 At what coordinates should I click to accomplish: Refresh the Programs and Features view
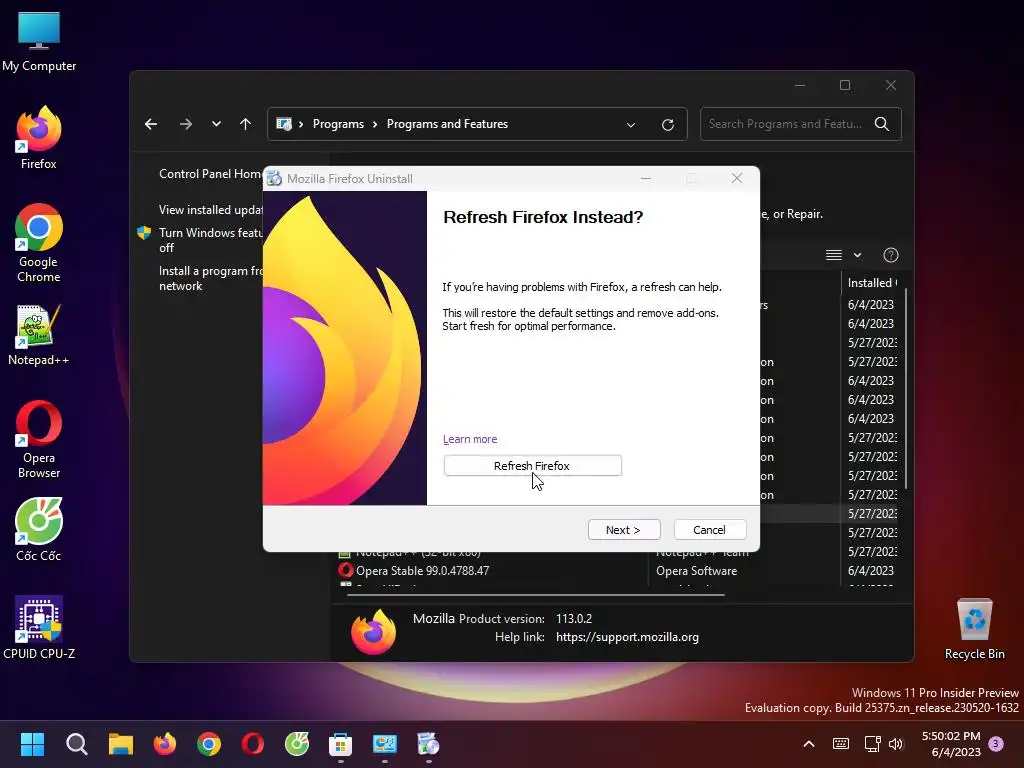[667, 125]
